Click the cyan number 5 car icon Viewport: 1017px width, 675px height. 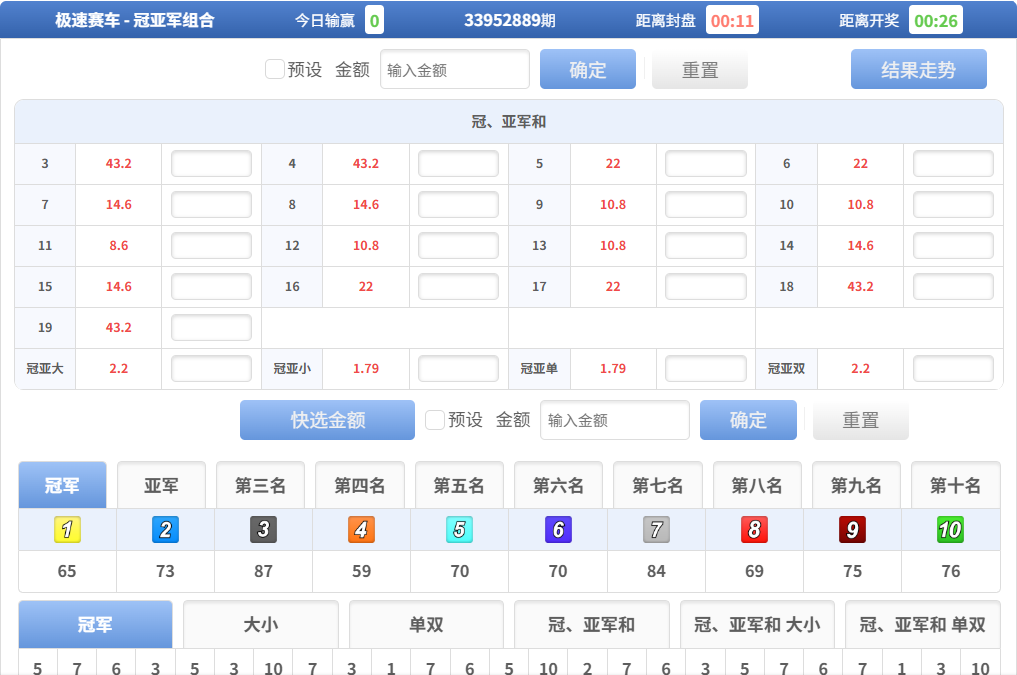tap(459, 530)
